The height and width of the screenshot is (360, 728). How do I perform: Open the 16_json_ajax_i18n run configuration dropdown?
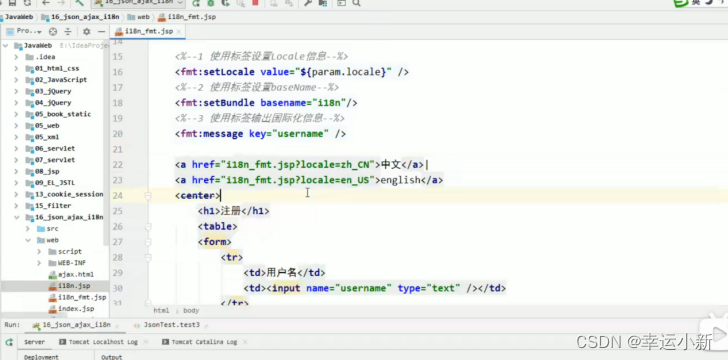(x=139, y=3)
